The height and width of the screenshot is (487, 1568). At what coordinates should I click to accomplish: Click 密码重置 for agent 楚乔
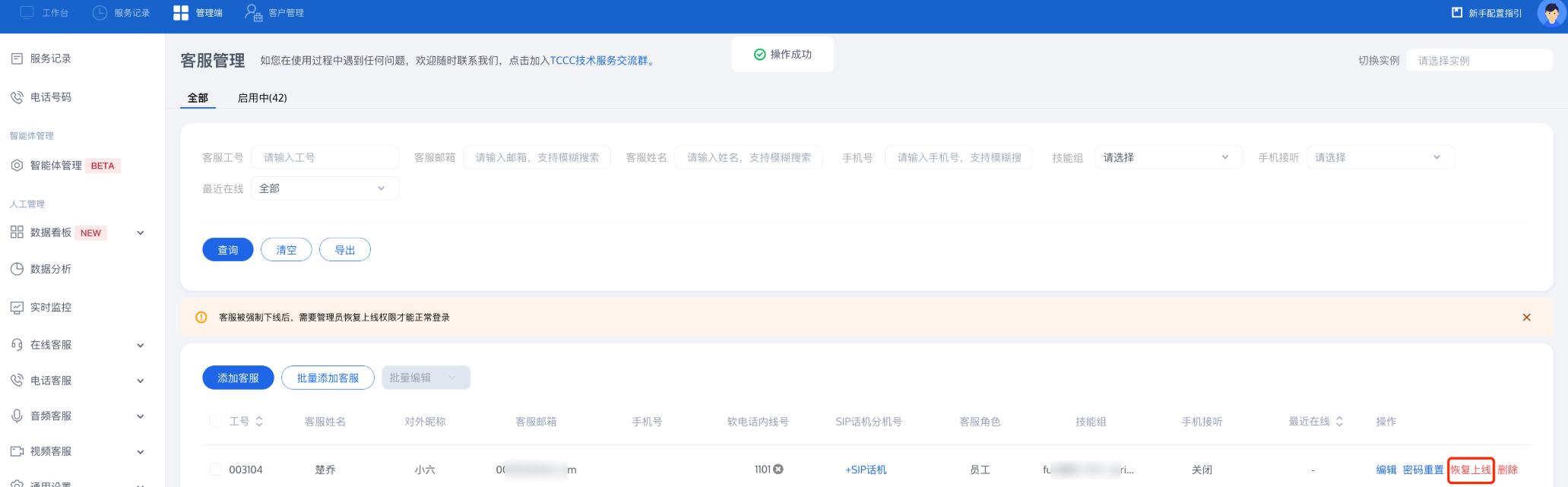1423,470
